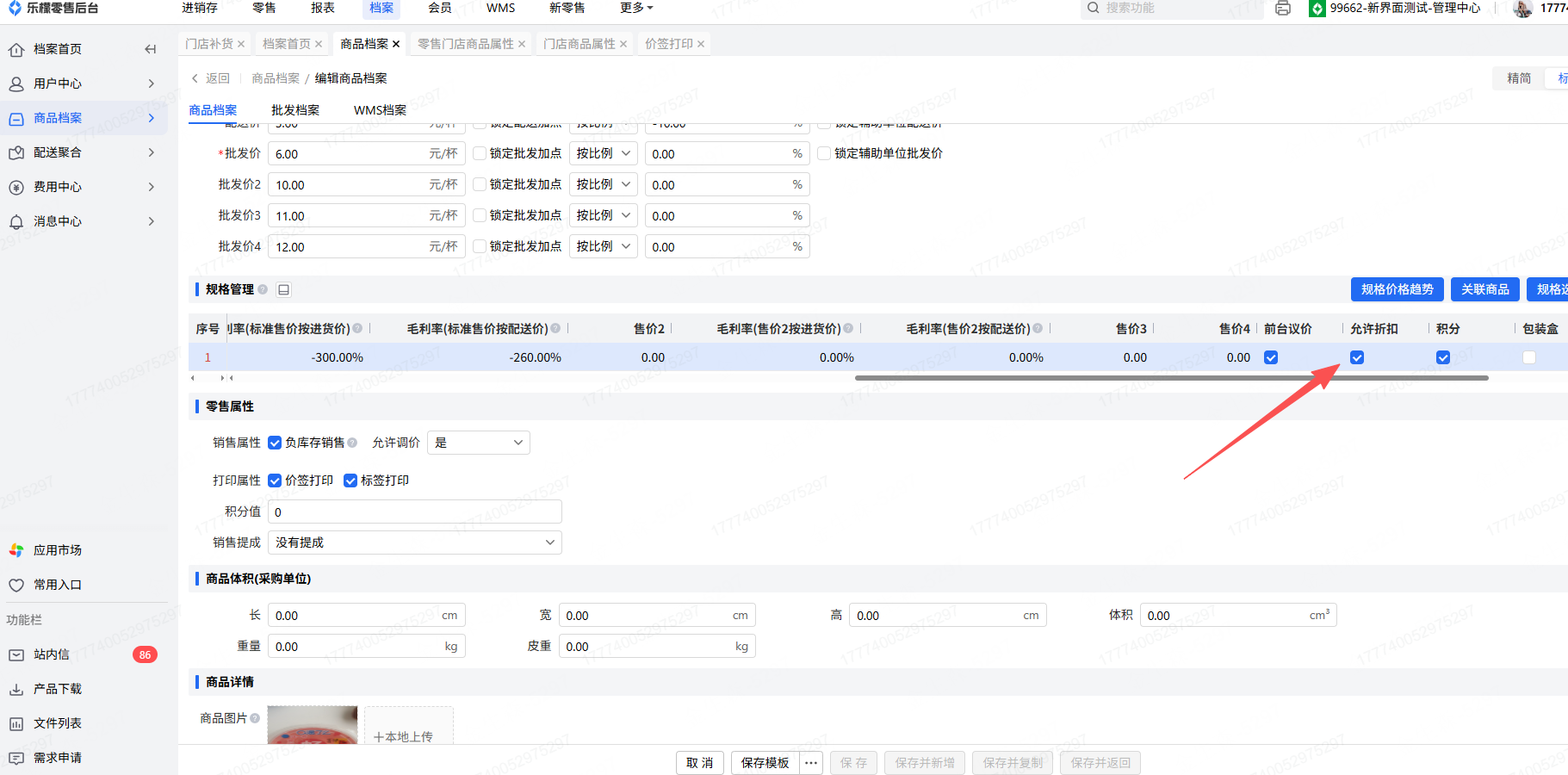Switch to the 批发档案 tab
This screenshot has height=775, width=1568.
coord(295,110)
